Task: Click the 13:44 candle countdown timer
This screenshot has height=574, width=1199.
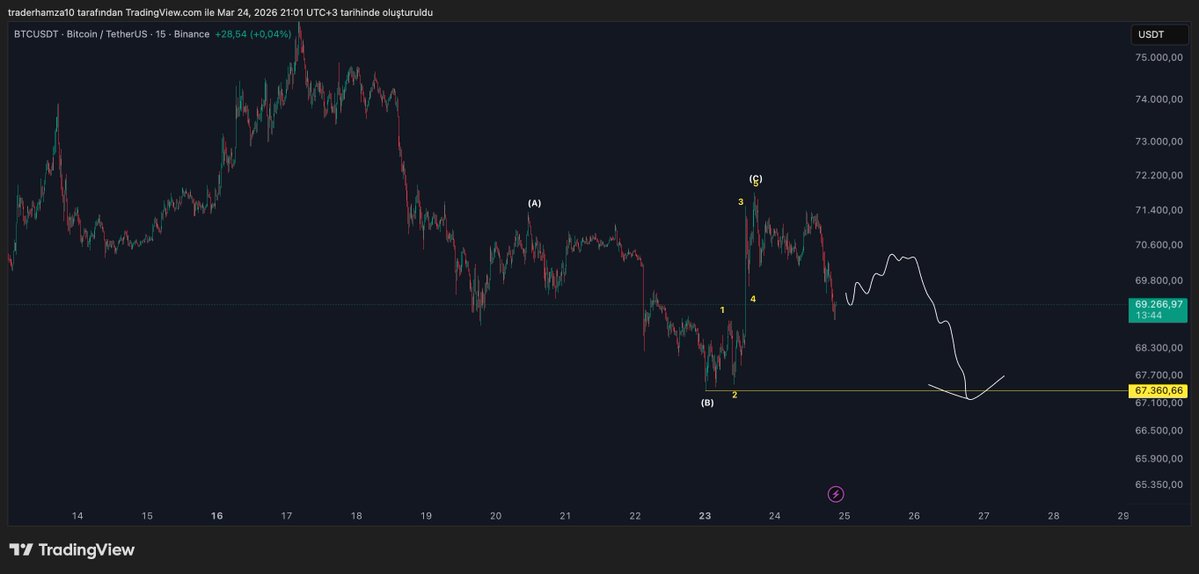Action: pyautogui.click(x=1147, y=315)
